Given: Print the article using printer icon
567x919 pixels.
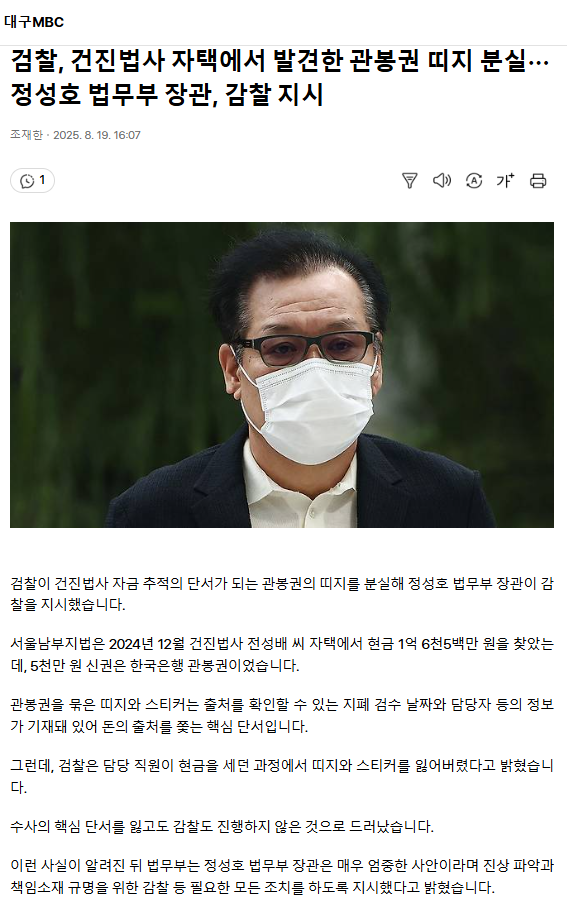Looking at the screenshot, I should click(538, 181).
